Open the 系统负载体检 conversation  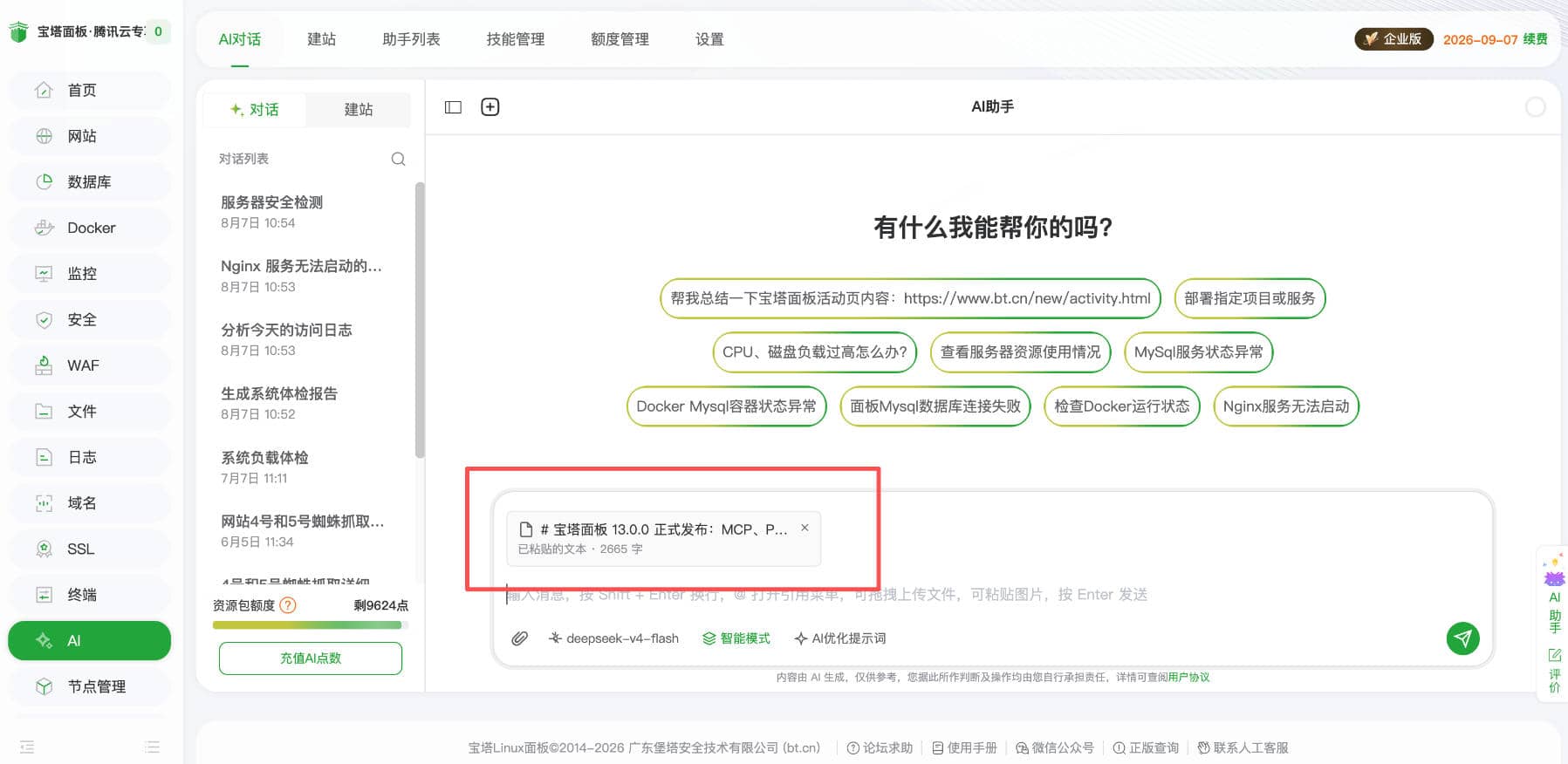[x=305, y=467]
